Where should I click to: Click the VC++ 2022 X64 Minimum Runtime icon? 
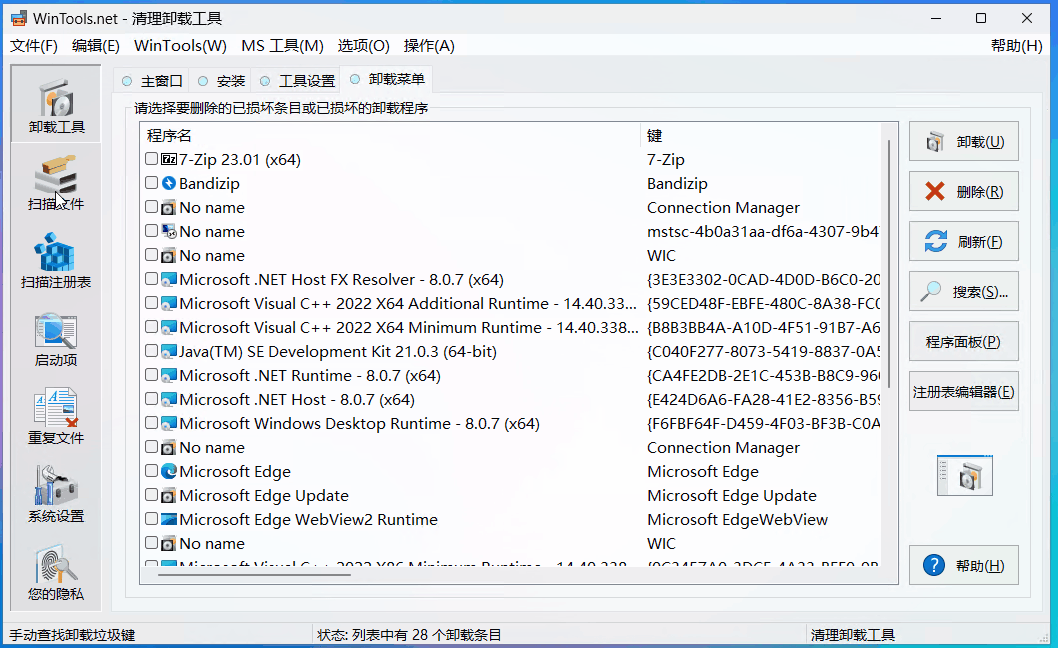tap(169, 327)
